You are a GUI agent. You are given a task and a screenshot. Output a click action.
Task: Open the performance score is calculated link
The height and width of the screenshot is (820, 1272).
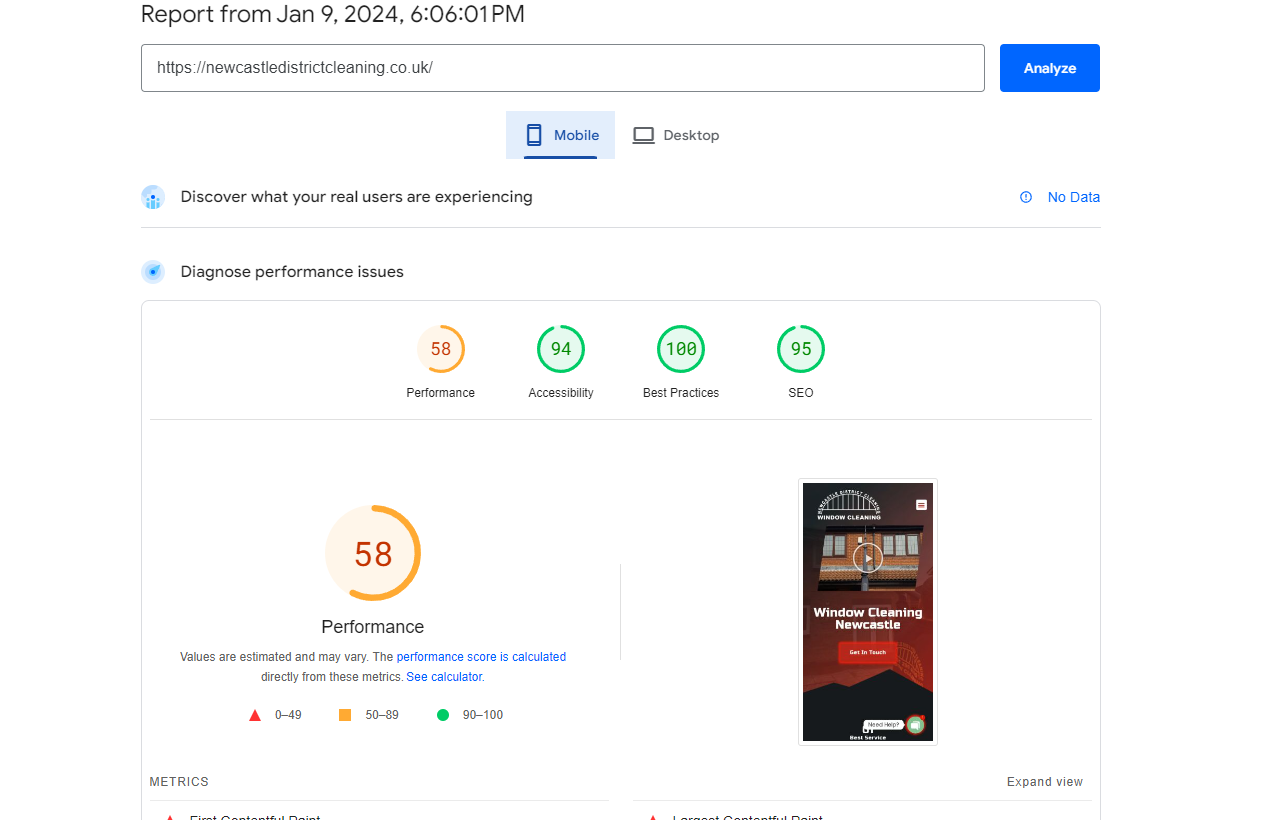click(481, 657)
